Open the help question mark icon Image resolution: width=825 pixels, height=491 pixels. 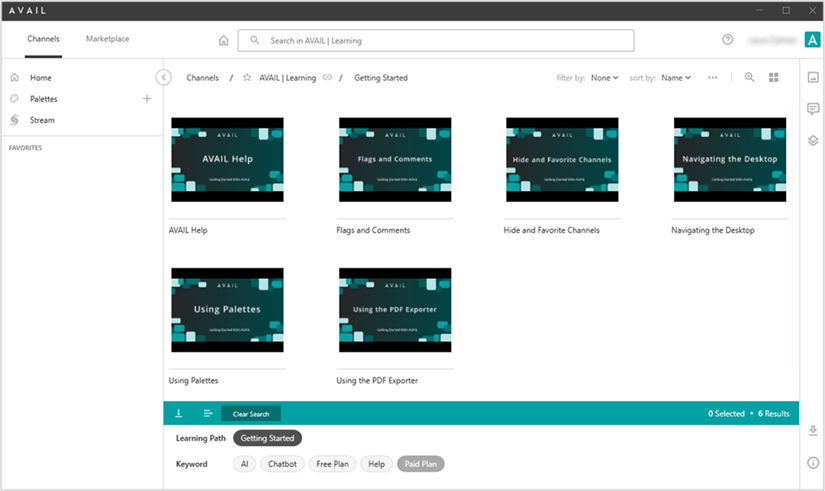(728, 40)
